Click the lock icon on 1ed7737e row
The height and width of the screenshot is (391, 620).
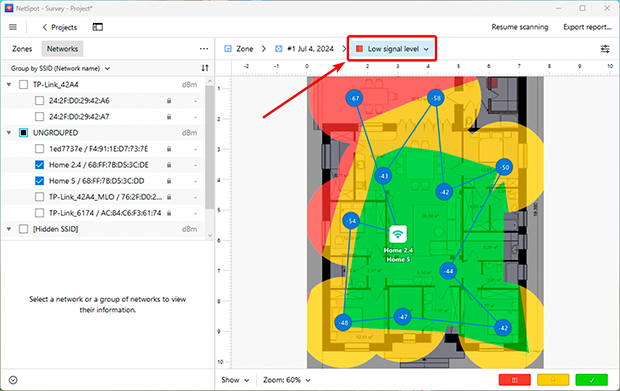[x=169, y=149]
